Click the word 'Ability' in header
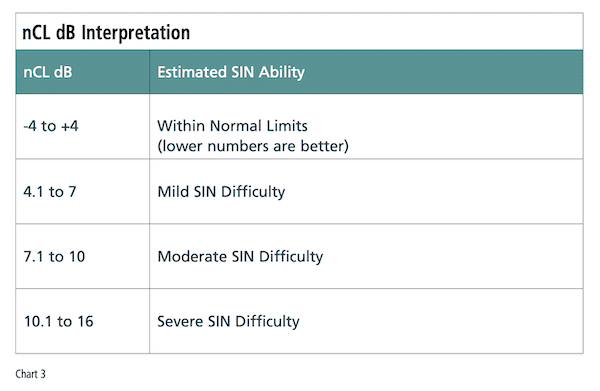 coord(282,72)
